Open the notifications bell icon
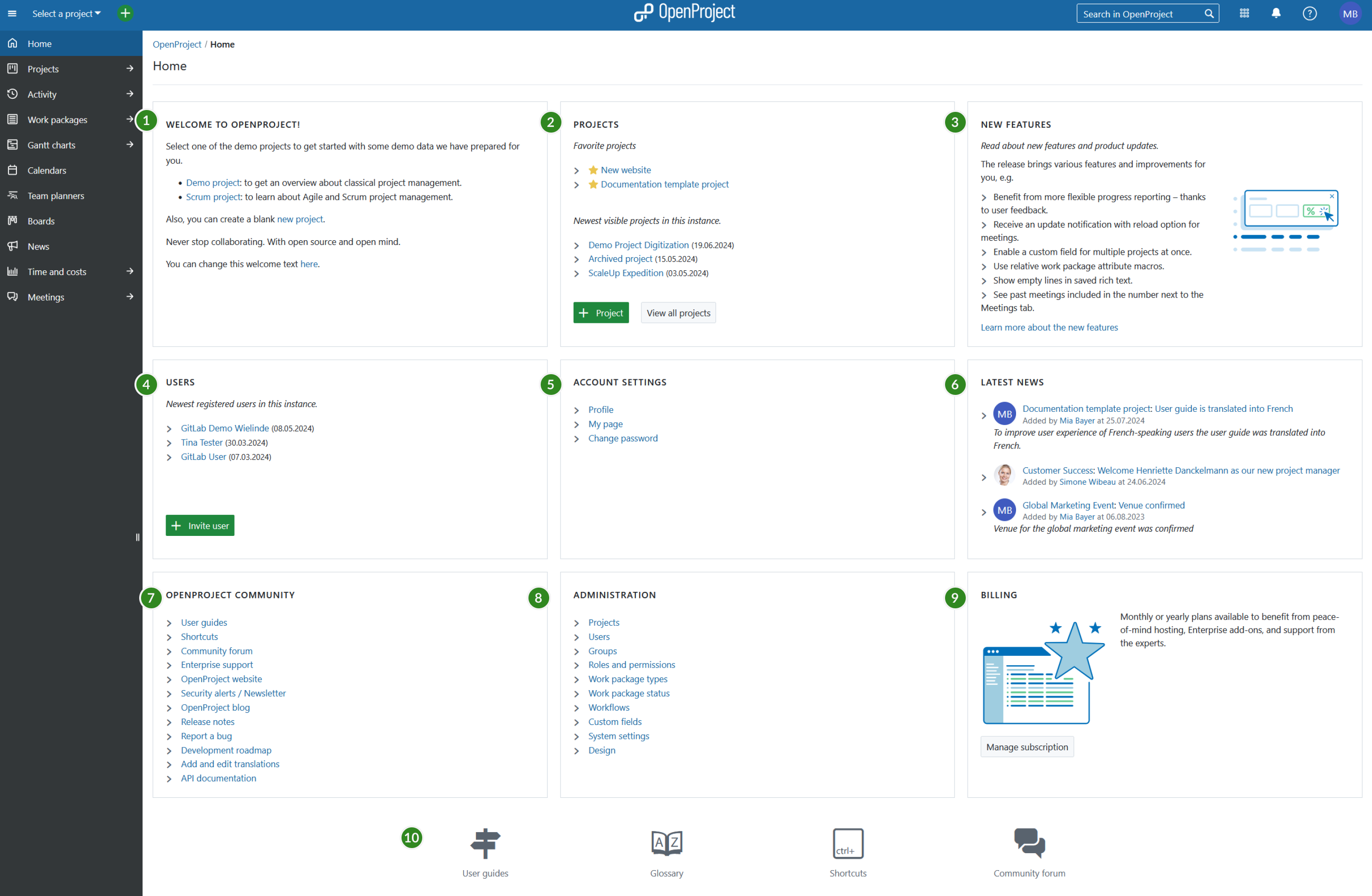The height and width of the screenshot is (896, 1372). [1276, 13]
